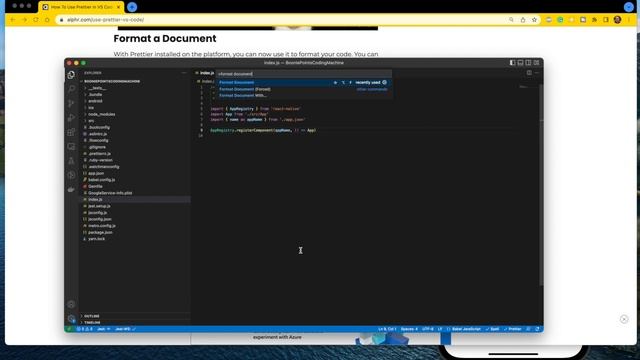Open Gemfile in the file explorer
The image size is (640, 360).
pyautogui.click(x=135, y=187)
